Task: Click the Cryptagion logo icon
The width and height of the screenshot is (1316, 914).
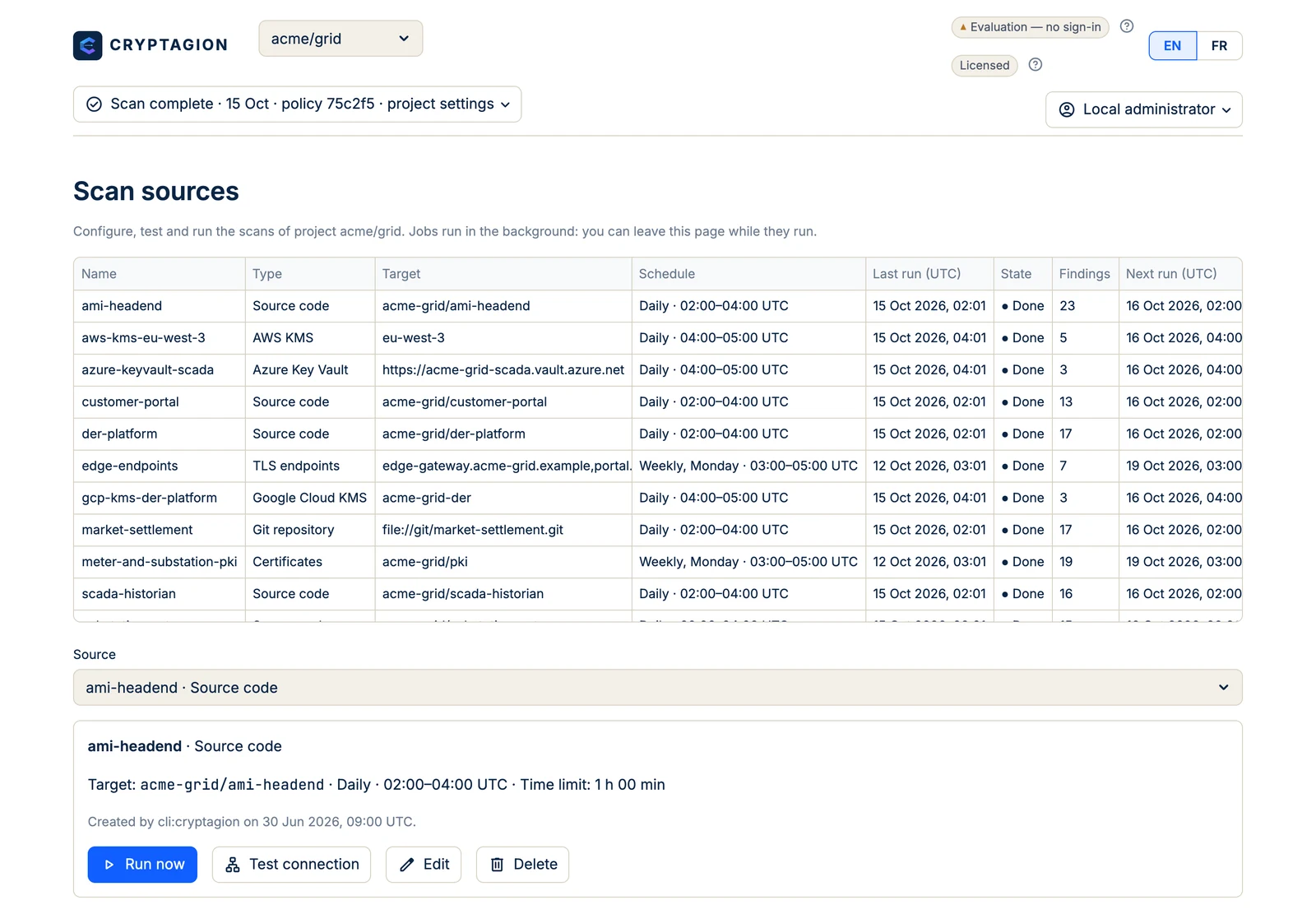Action: pos(87,45)
